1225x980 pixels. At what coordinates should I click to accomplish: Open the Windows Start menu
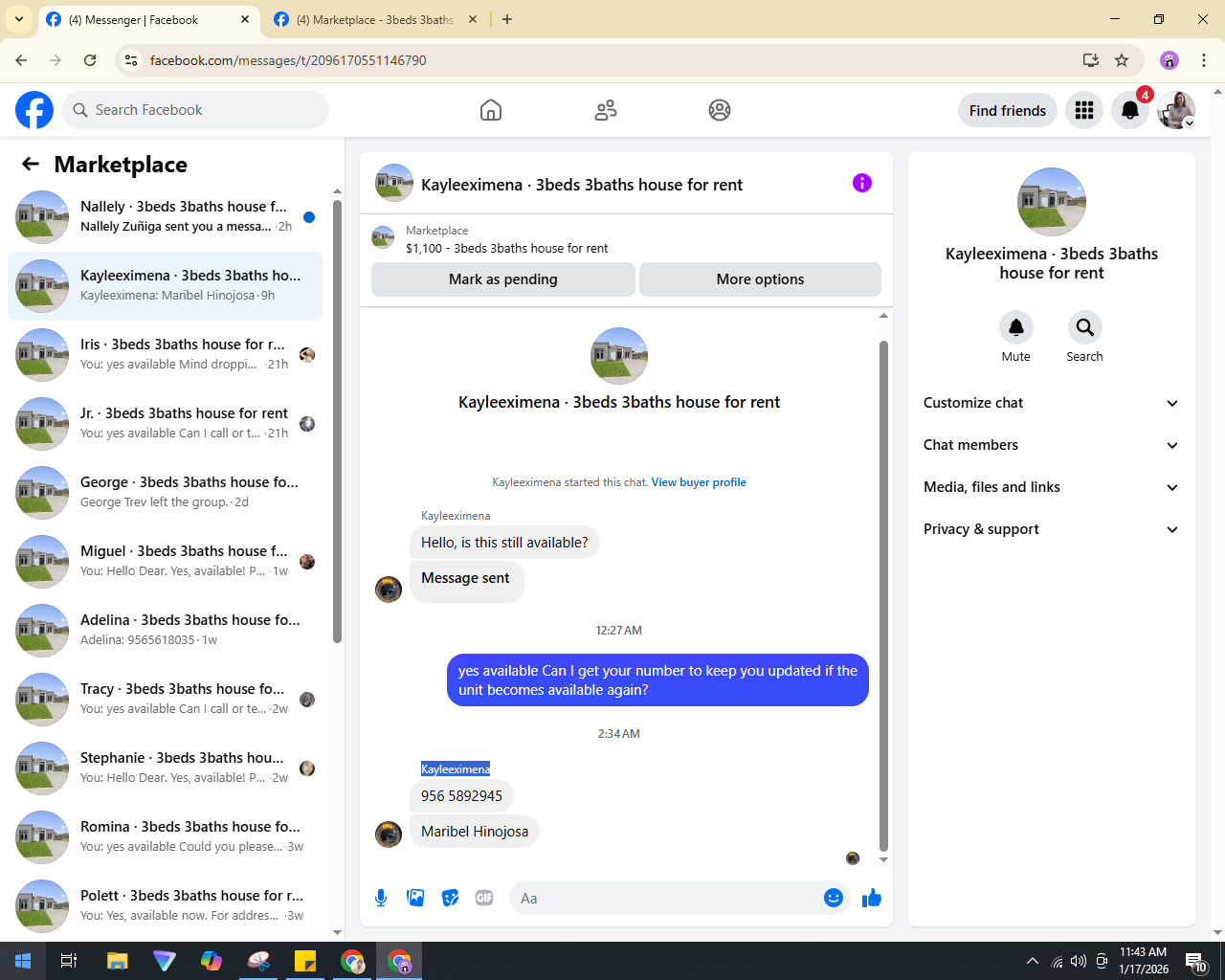pos(23,961)
